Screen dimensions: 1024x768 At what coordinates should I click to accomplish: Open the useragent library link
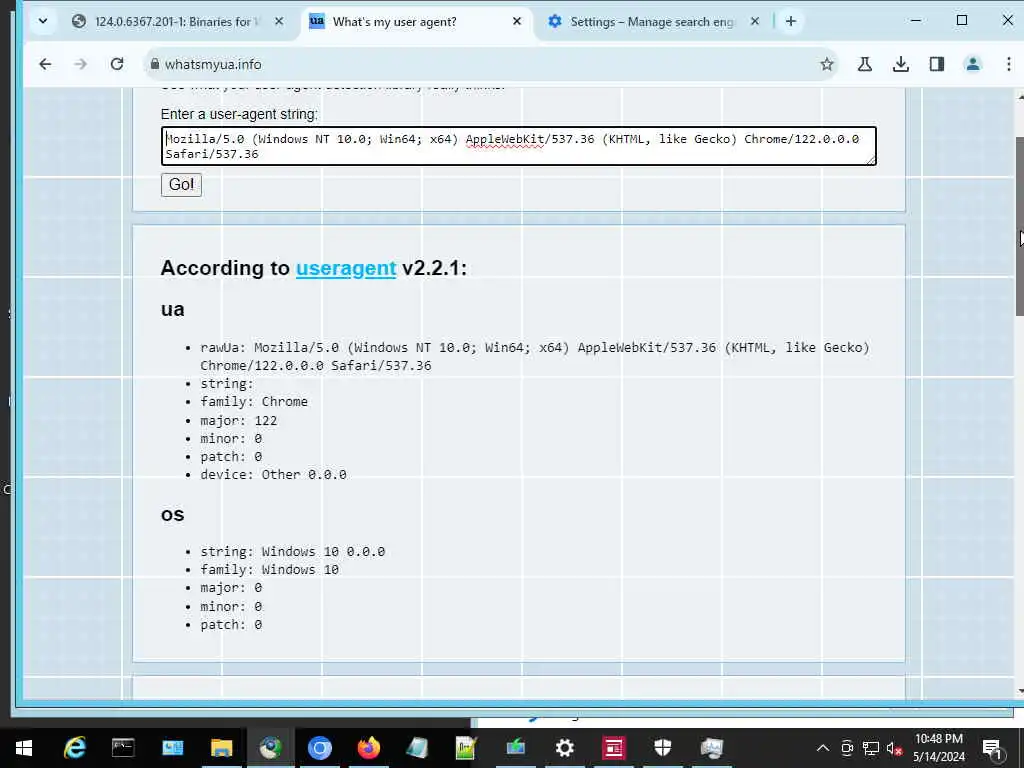[x=346, y=268]
